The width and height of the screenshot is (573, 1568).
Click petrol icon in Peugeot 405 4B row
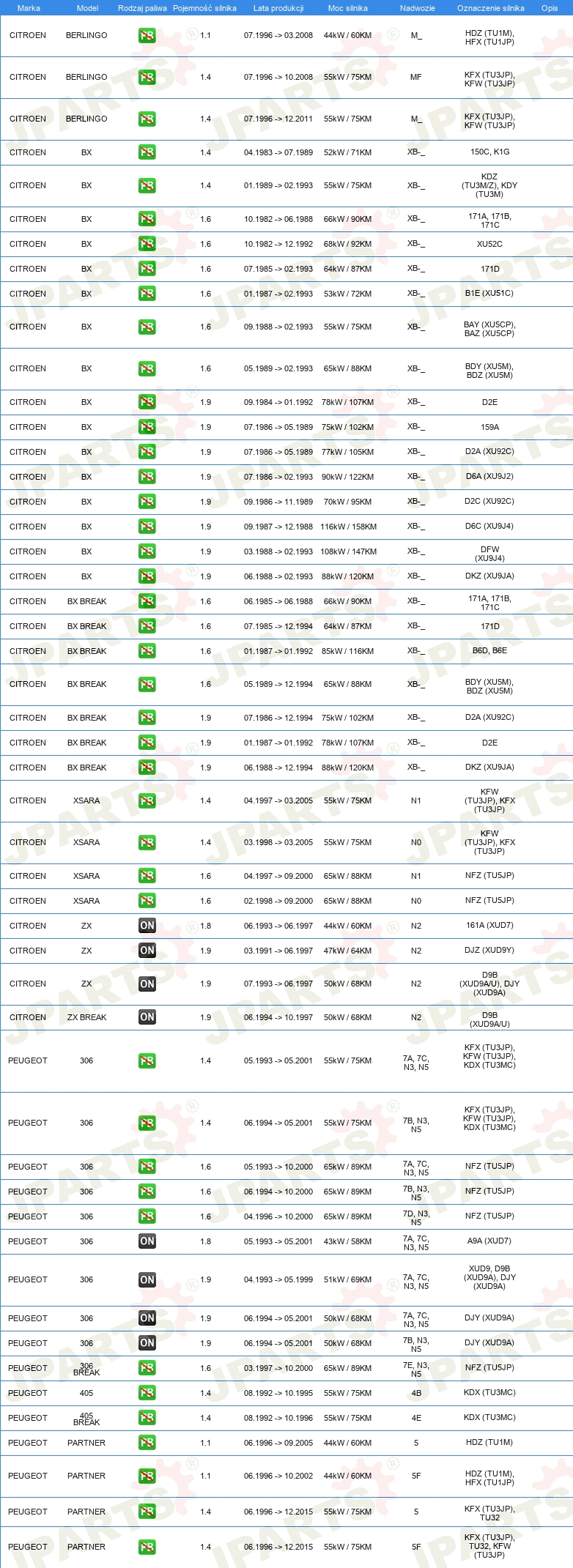pos(147,1393)
